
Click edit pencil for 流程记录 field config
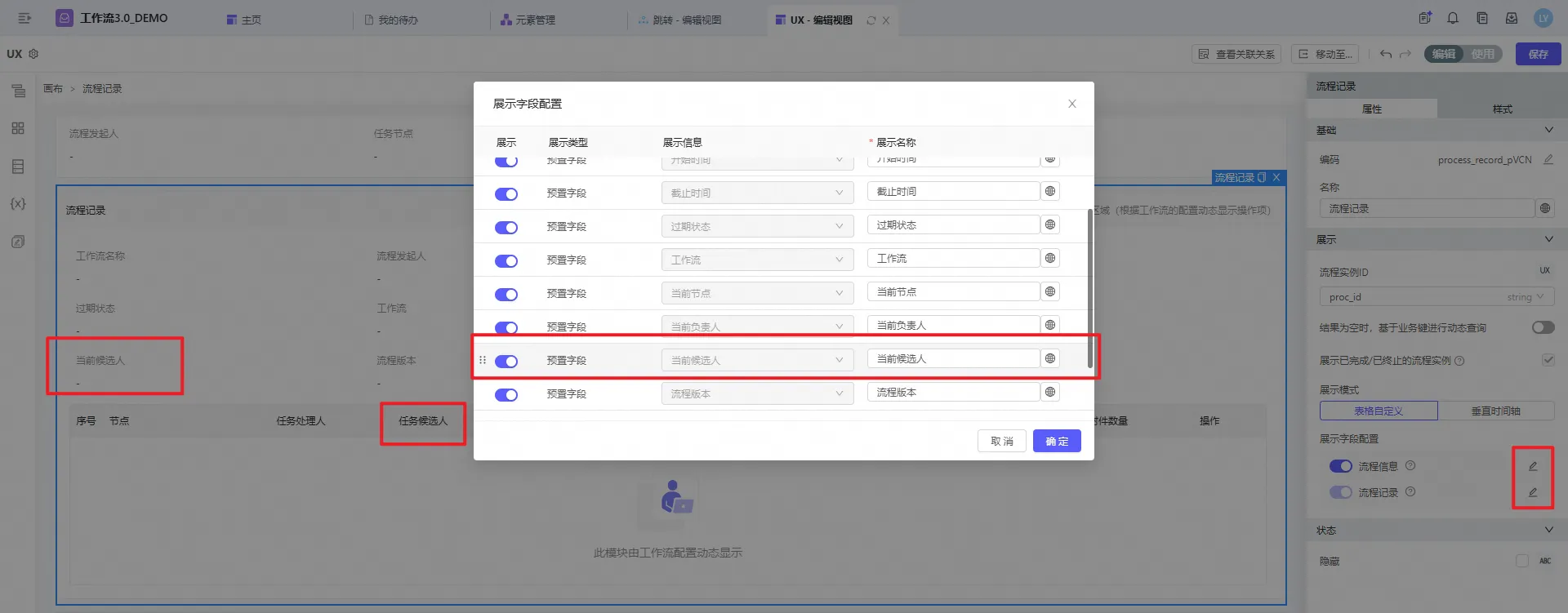click(x=1532, y=492)
